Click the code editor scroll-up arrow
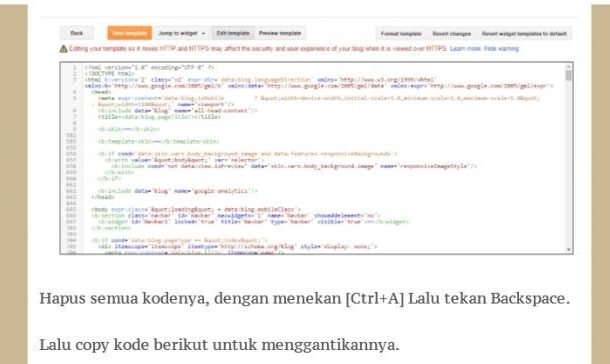610x364 pixels. coord(569,66)
